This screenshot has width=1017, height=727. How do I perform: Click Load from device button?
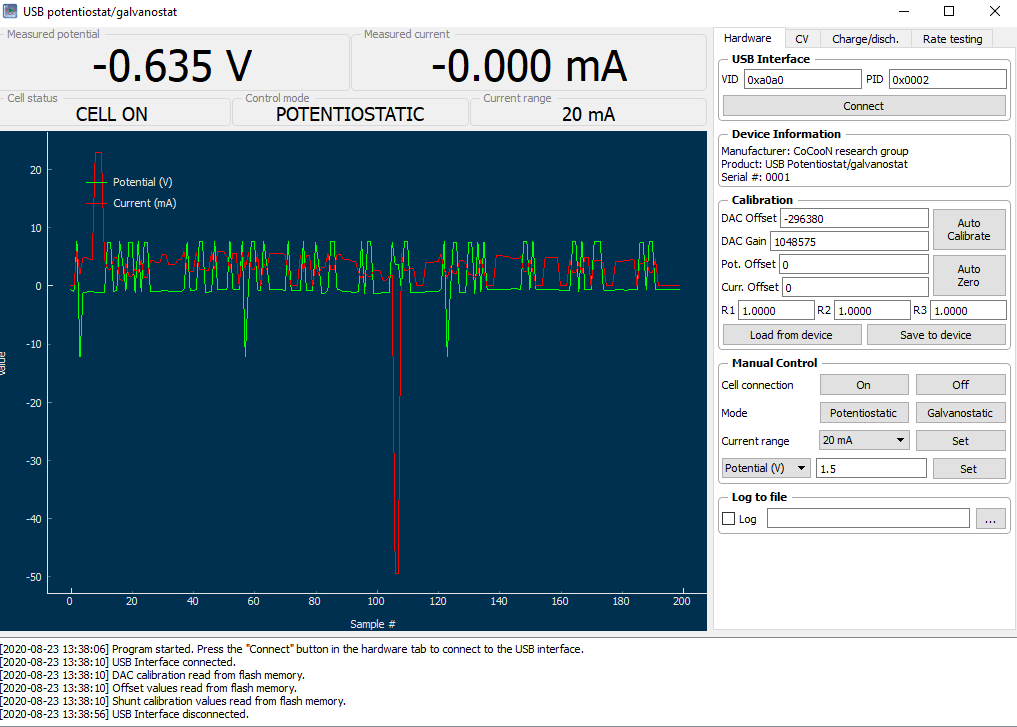coord(791,335)
